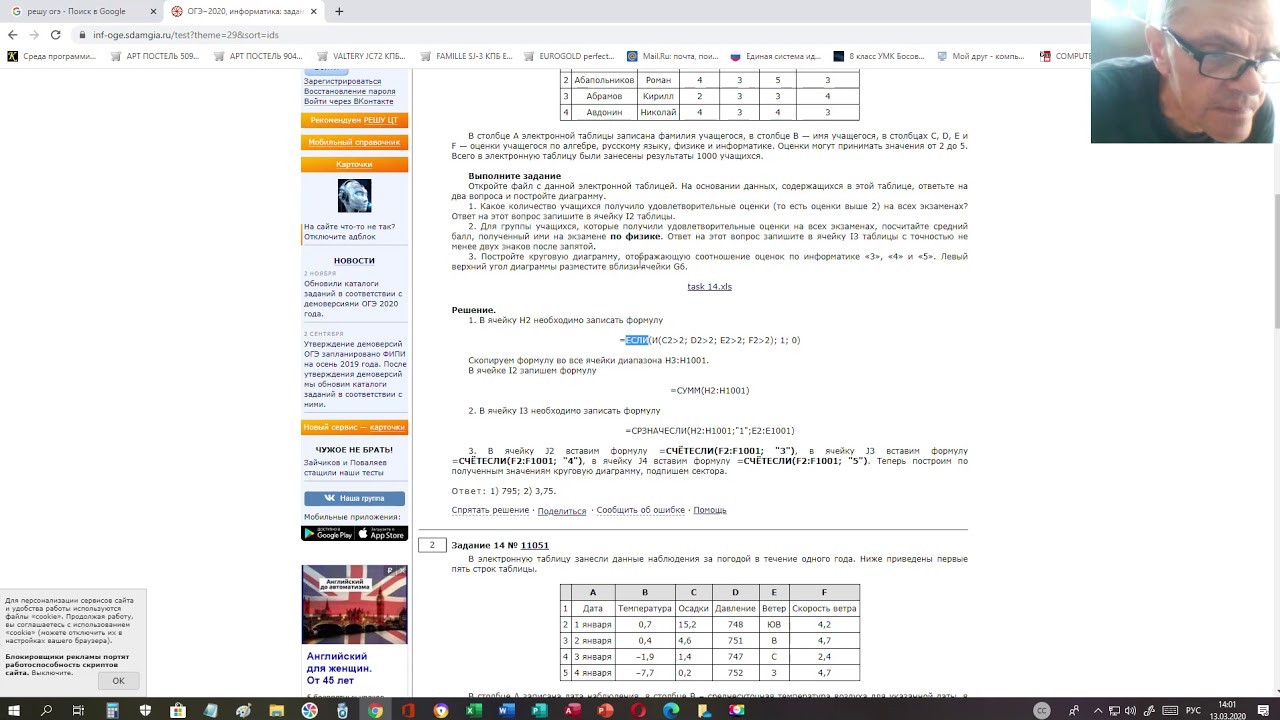Open 'Мобильный справочник' orange button
Screen dimensions: 1280x720
(x=354, y=142)
